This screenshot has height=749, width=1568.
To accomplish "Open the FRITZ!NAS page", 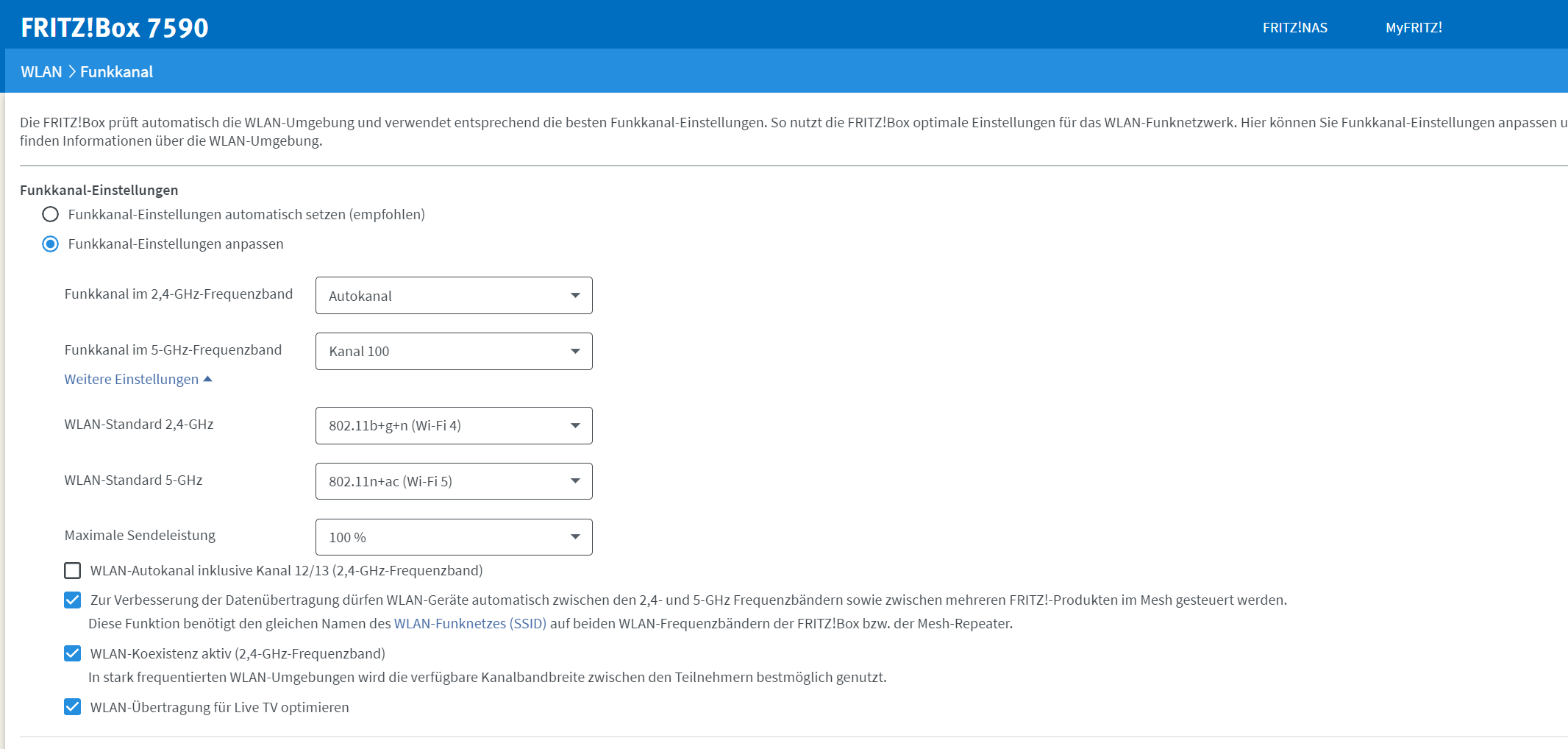I will coord(1295,28).
